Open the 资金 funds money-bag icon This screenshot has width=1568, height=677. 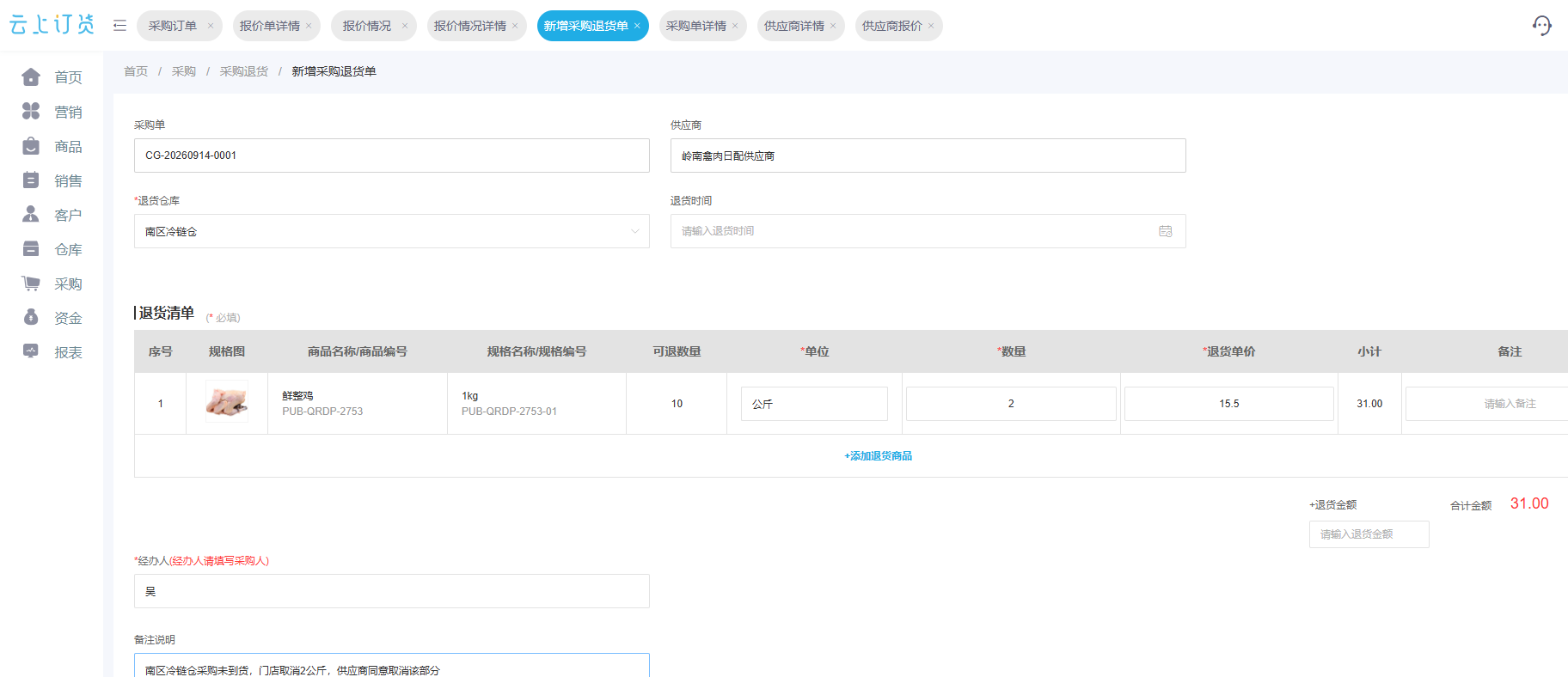click(x=31, y=318)
